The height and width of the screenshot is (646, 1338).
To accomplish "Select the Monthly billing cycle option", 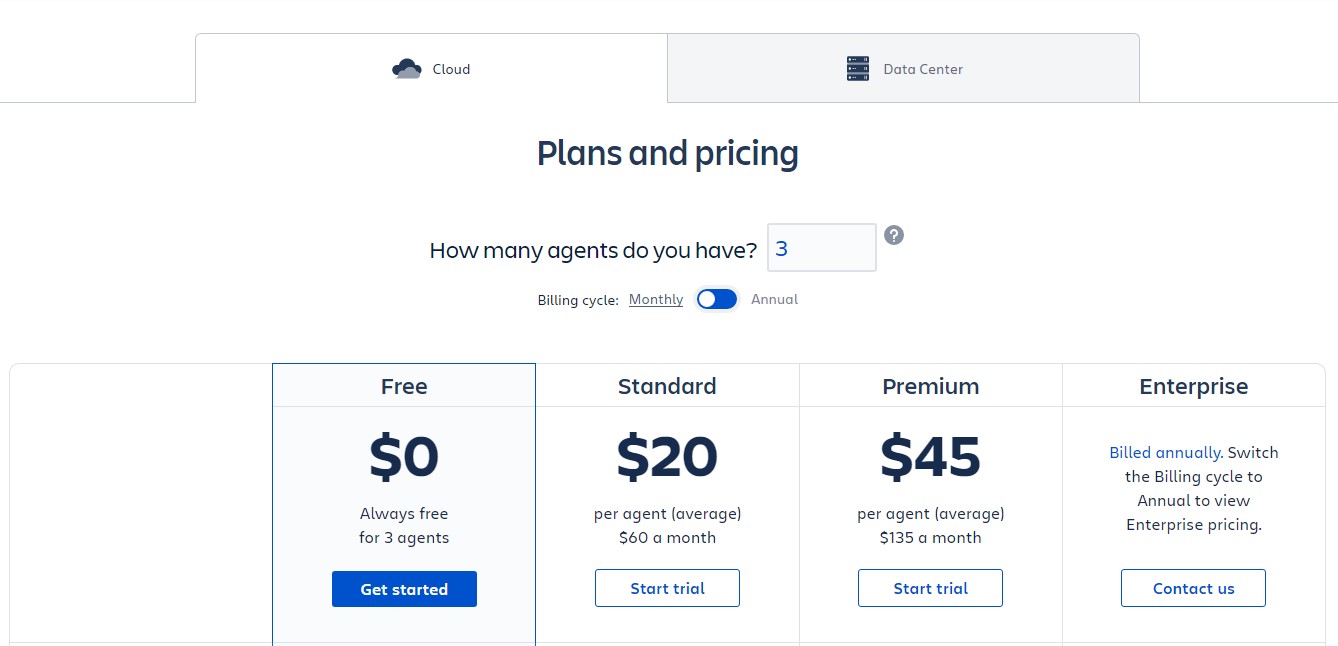I will click(x=656, y=299).
